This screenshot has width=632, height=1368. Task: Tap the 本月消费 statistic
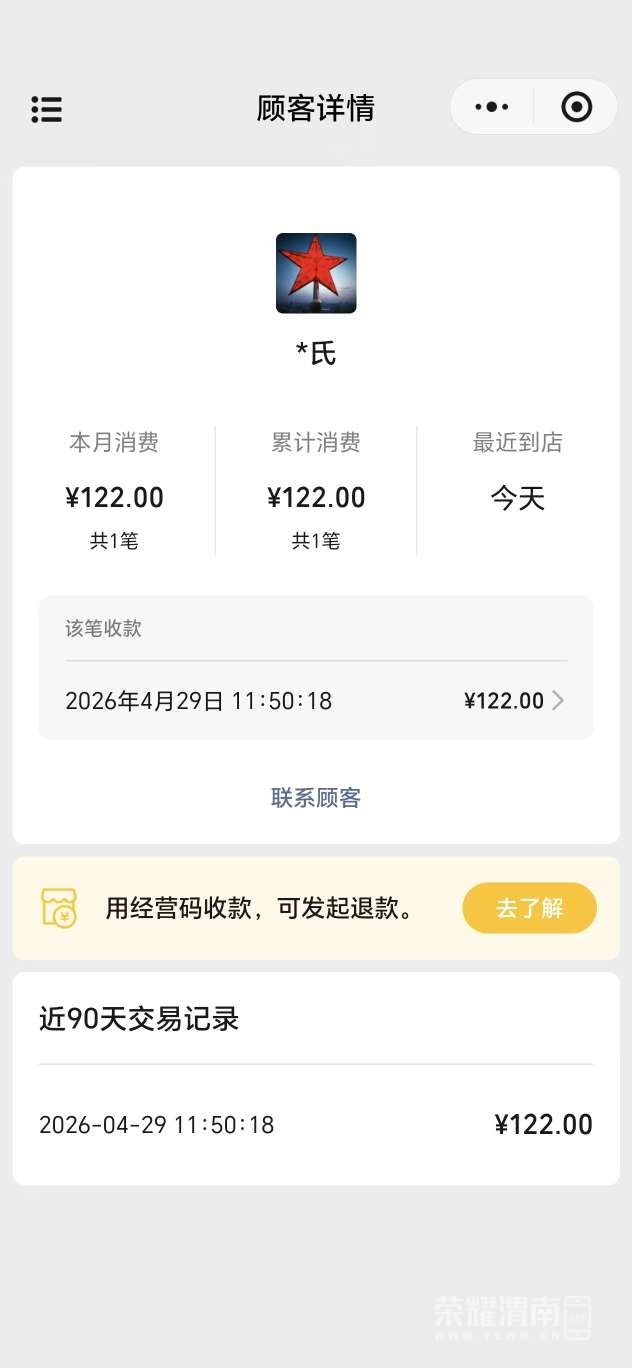pyautogui.click(x=114, y=490)
